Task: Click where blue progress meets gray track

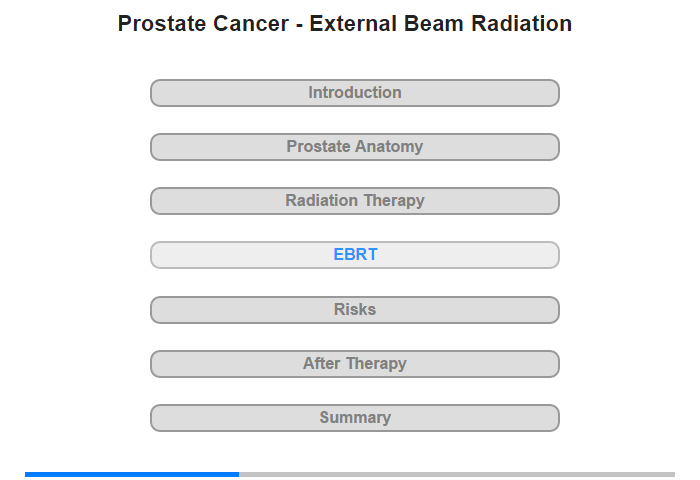Action: tap(239, 474)
